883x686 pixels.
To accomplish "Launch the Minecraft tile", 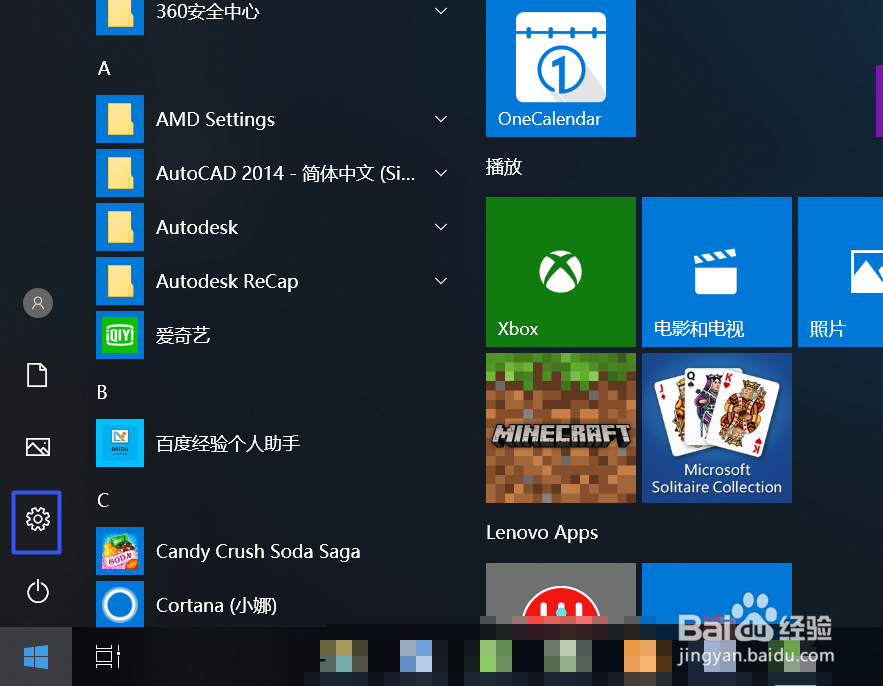I will point(561,428).
